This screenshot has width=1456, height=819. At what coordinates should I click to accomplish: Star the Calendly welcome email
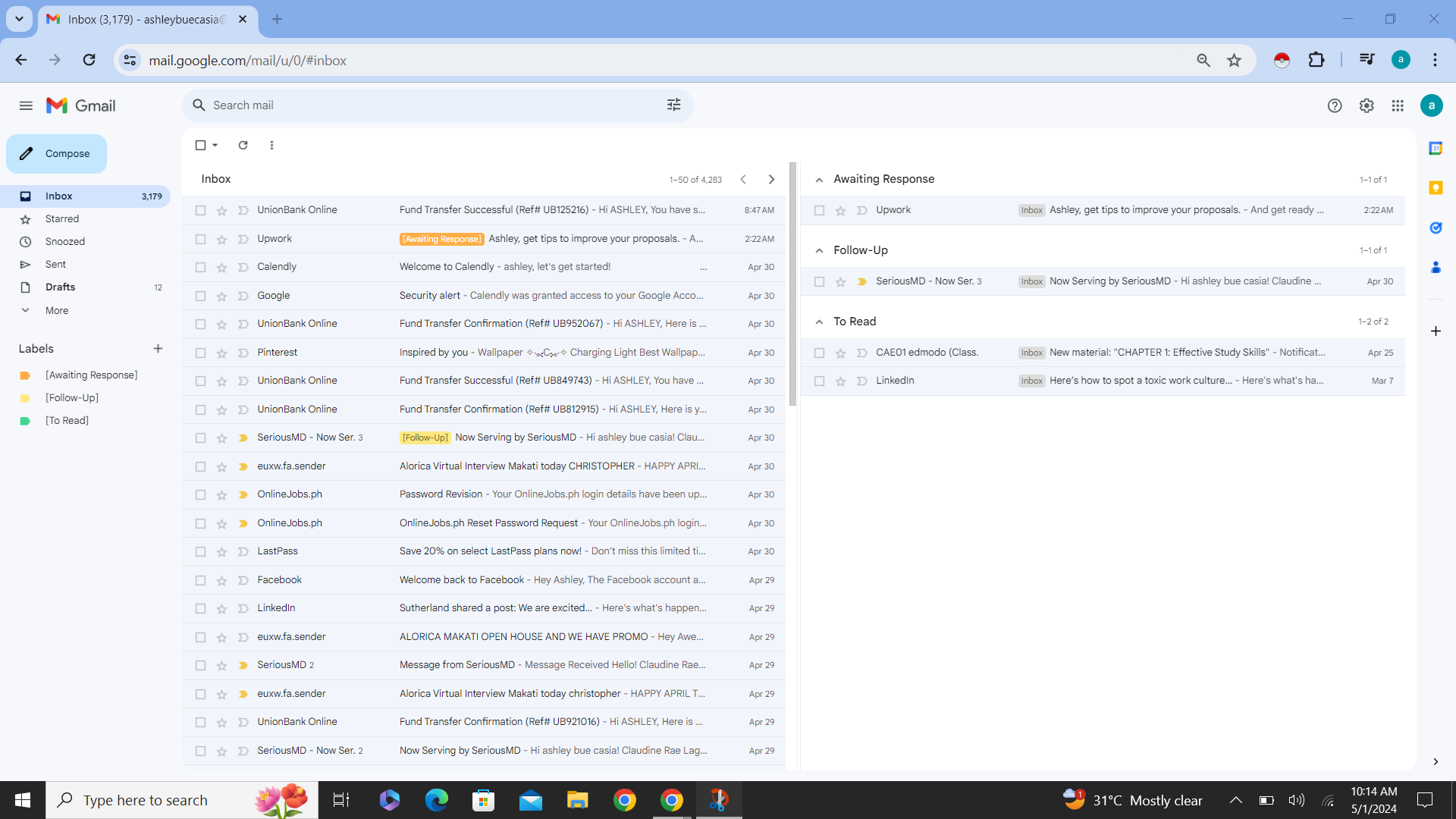click(x=221, y=268)
